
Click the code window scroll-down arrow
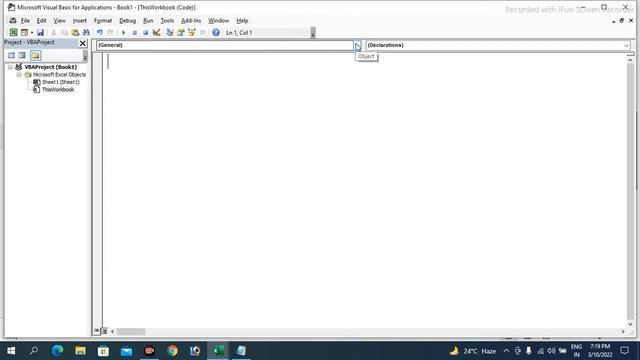click(x=630, y=324)
